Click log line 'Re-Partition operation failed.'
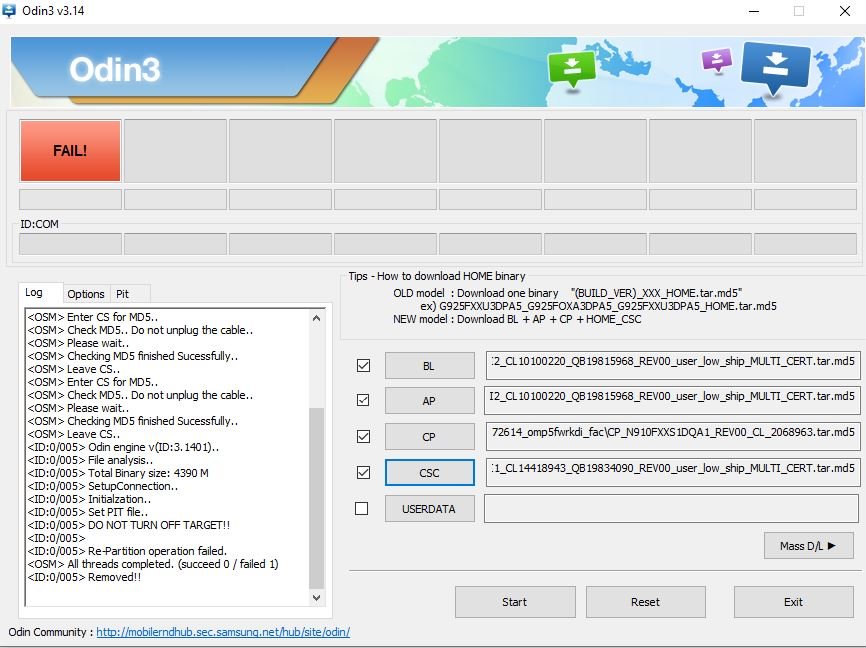The width and height of the screenshot is (866, 648). (127, 551)
